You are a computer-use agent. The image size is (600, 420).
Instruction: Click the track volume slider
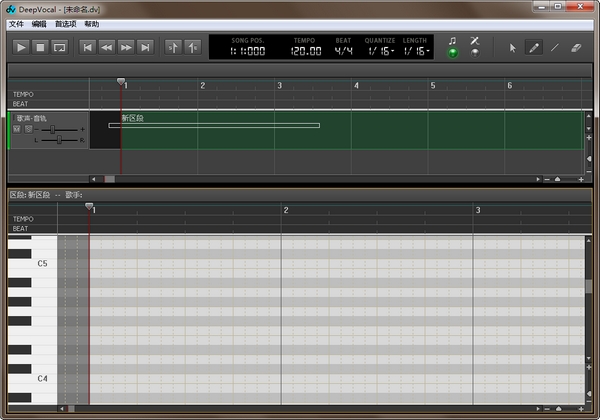pos(53,129)
